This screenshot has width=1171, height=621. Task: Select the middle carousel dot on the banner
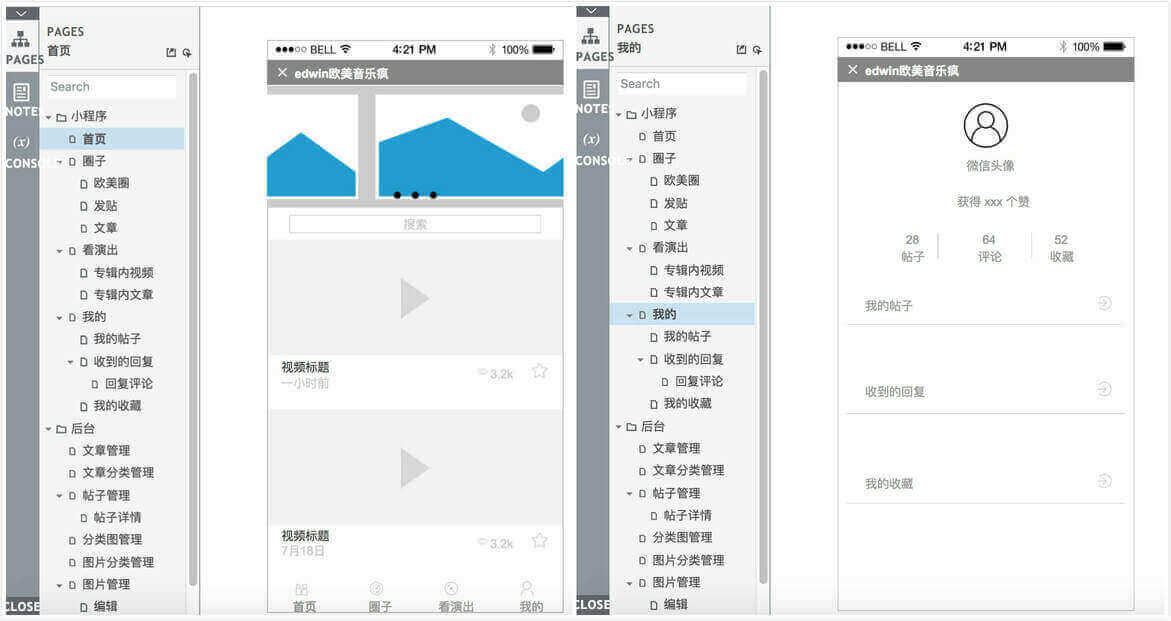click(415, 195)
